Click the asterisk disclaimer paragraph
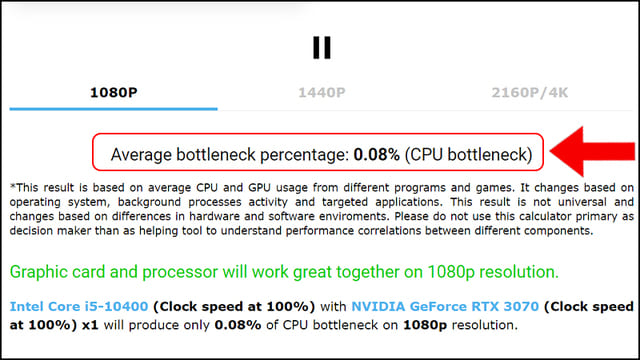The height and width of the screenshot is (360, 640). tap(322, 209)
